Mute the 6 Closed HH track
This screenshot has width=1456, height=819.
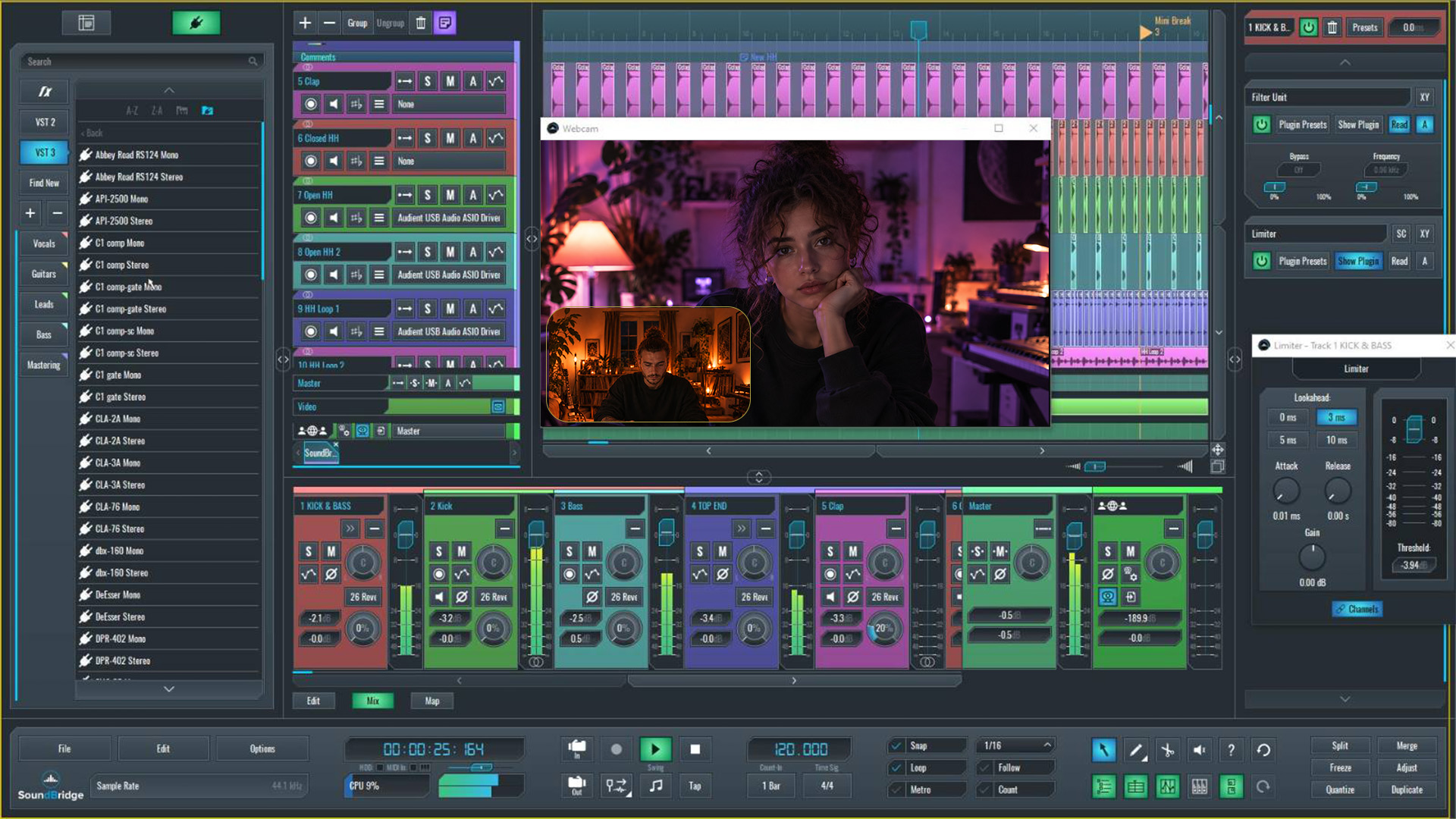click(x=450, y=138)
